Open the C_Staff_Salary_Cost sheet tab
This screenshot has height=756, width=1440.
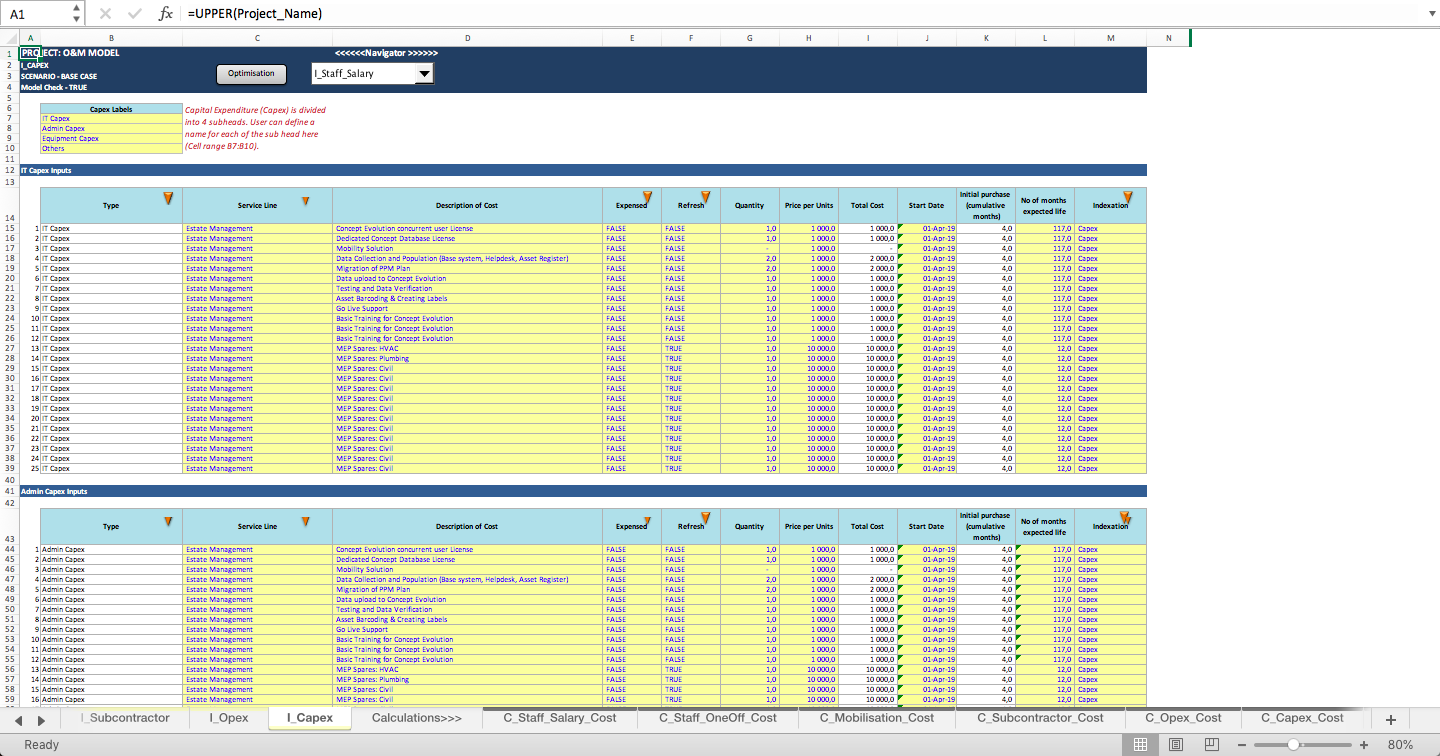(x=558, y=718)
